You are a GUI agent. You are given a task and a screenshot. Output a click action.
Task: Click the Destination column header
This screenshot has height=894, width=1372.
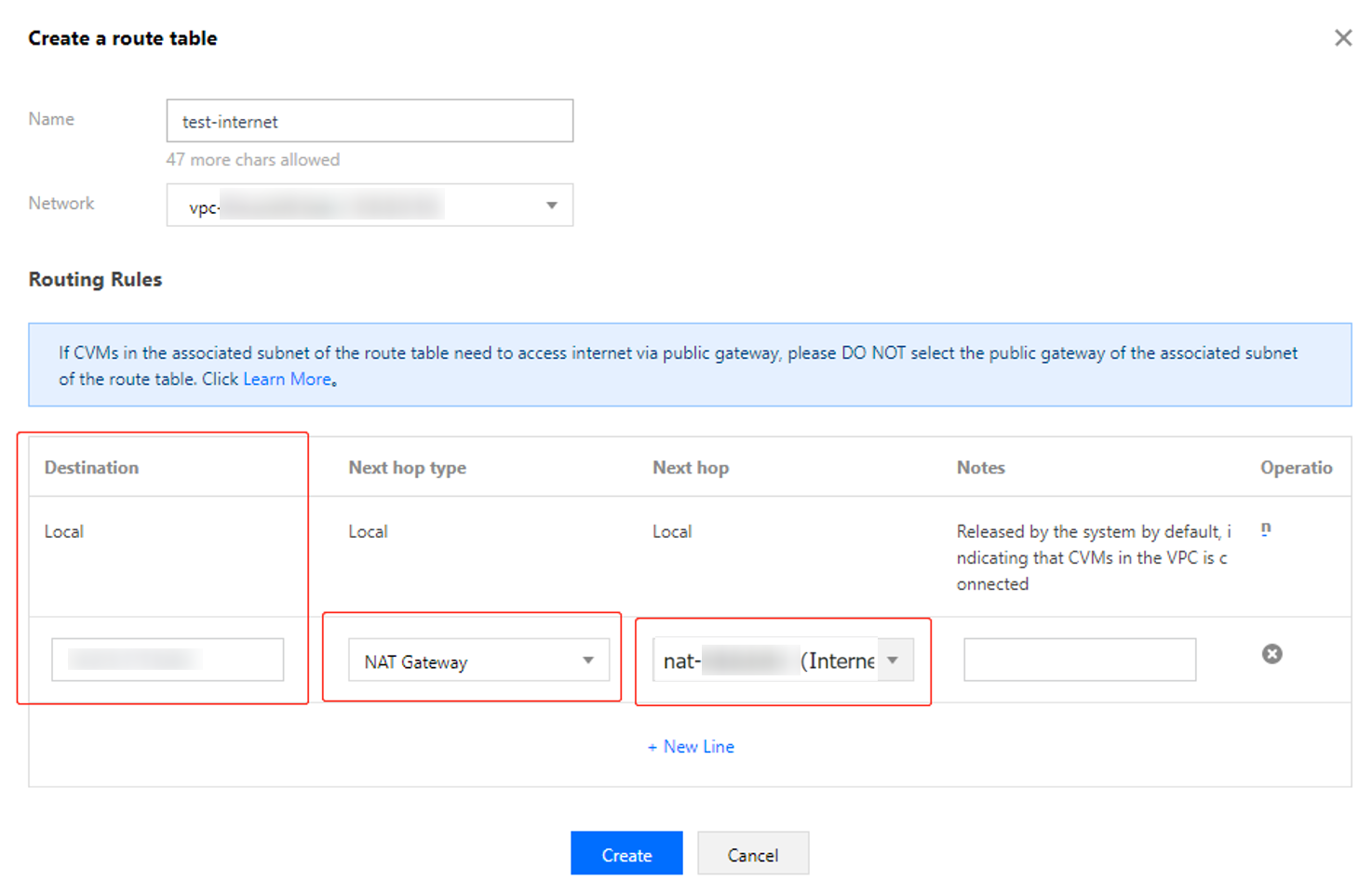(x=91, y=468)
